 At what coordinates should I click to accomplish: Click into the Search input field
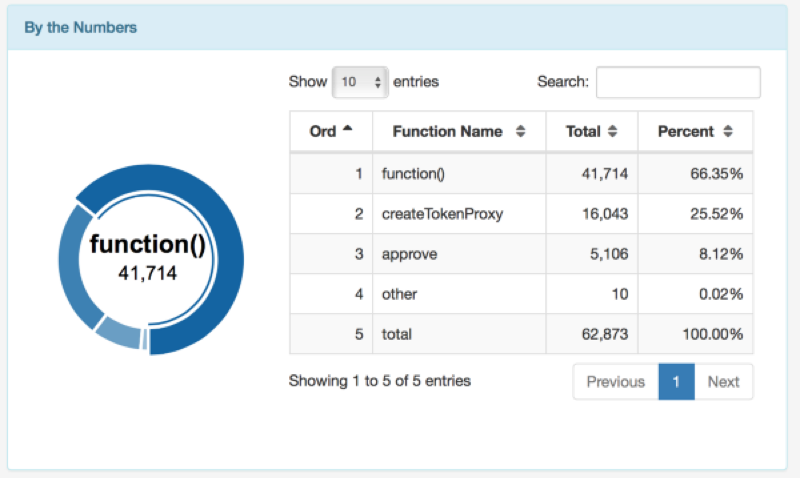pos(678,82)
